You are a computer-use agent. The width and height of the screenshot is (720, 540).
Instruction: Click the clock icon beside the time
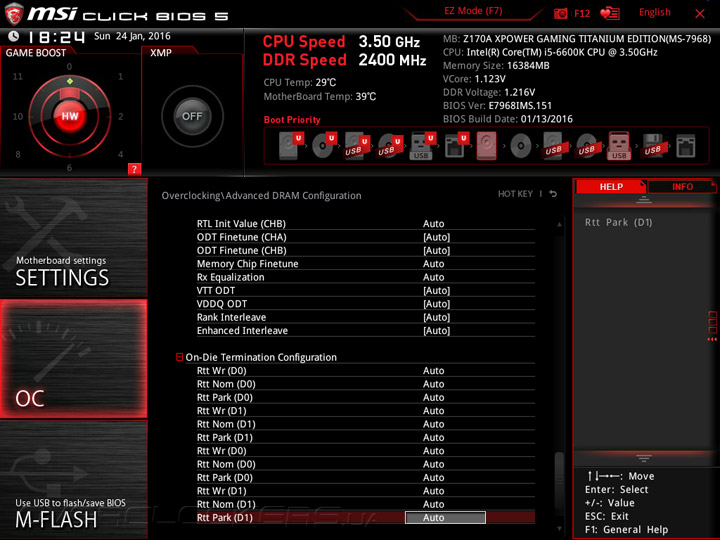(x=14, y=36)
